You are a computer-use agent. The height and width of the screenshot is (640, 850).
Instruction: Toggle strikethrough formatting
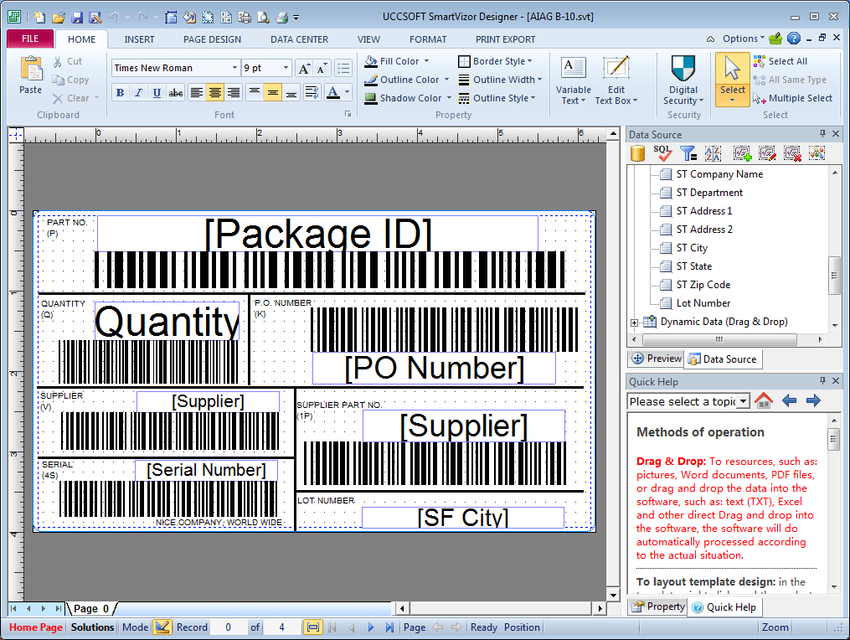[x=176, y=93]
